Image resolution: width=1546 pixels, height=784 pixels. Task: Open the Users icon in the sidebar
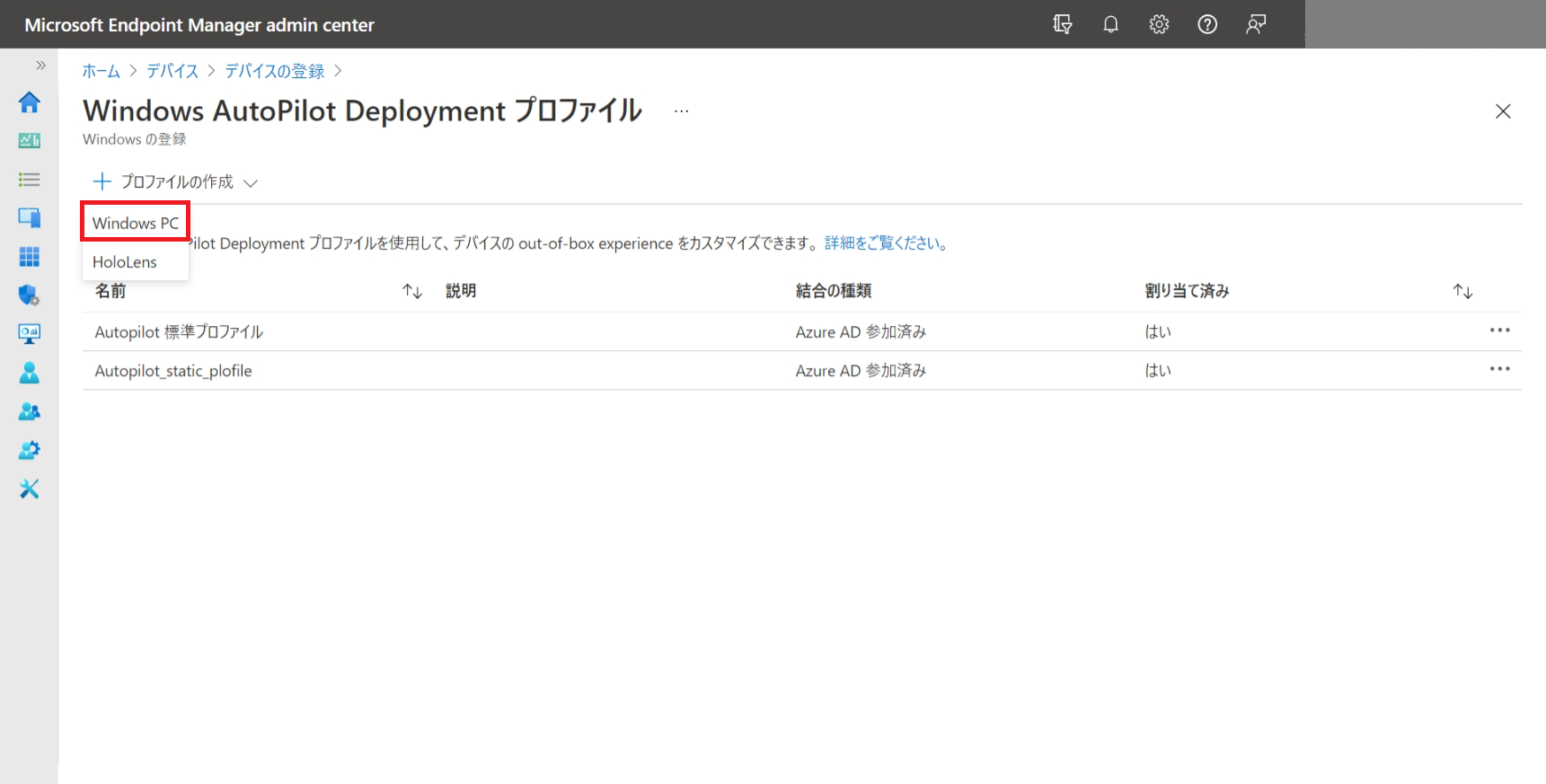[x=29, y=373]
